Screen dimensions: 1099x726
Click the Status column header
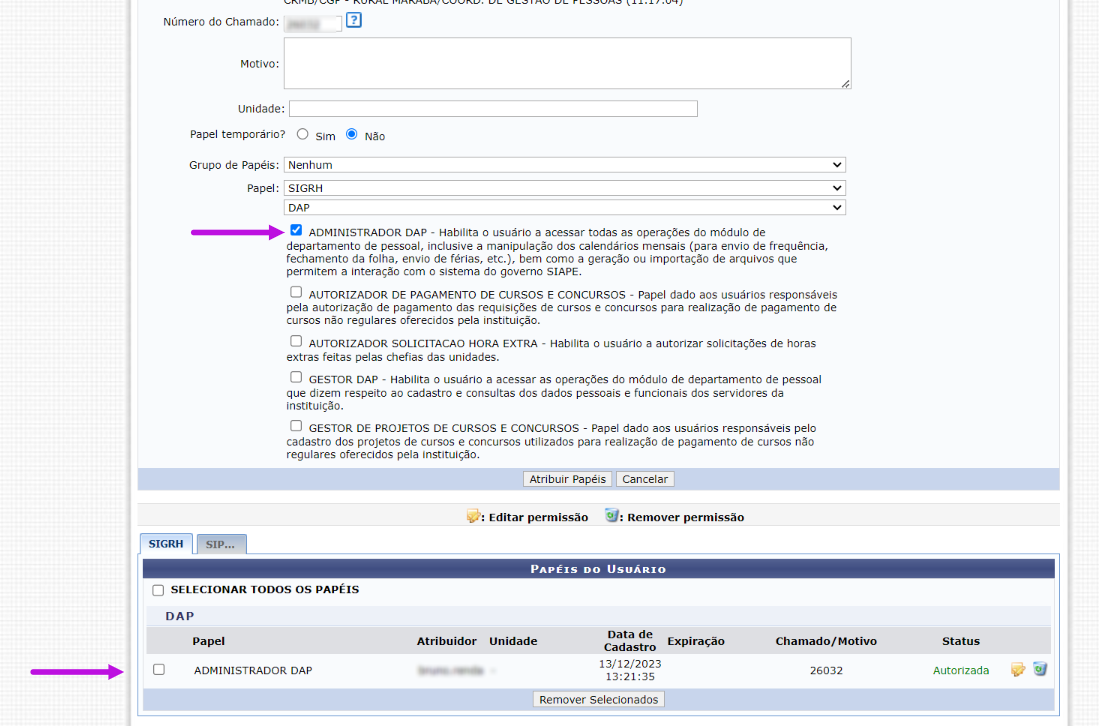tap(961, 641)
